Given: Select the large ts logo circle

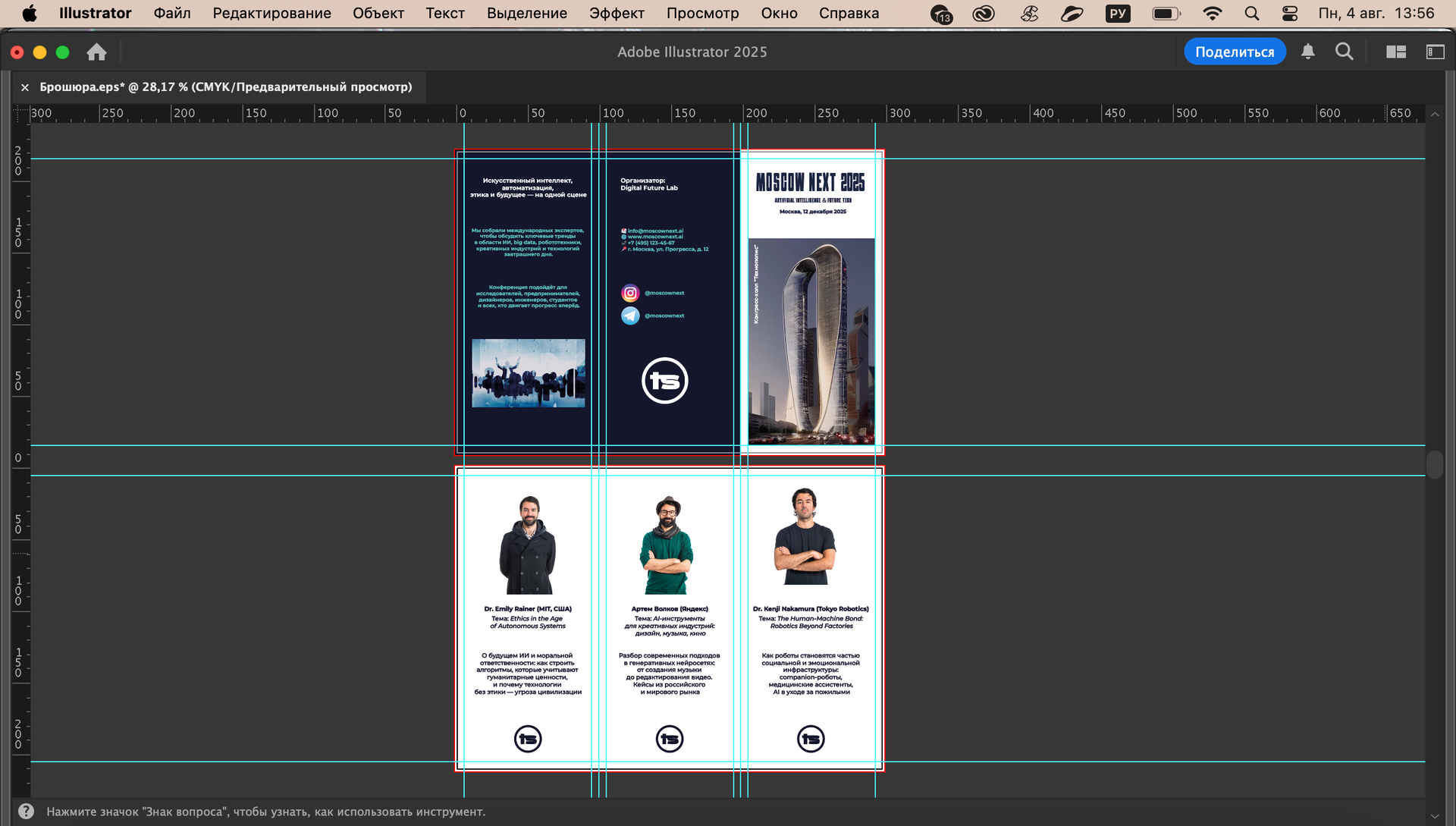Looking at the screenshot, I should (665, 381).
